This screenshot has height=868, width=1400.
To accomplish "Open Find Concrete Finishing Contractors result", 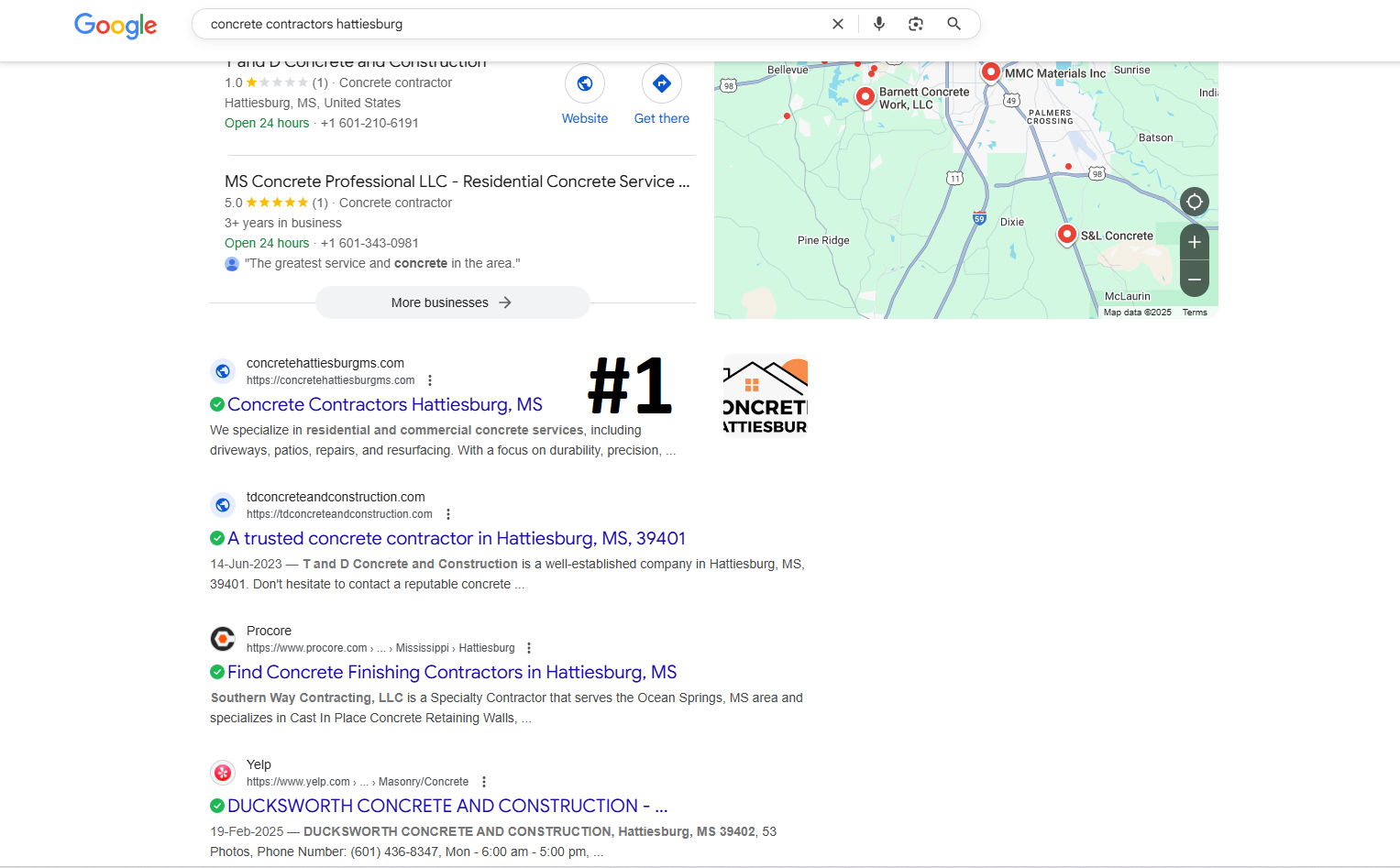I will 452,672.
